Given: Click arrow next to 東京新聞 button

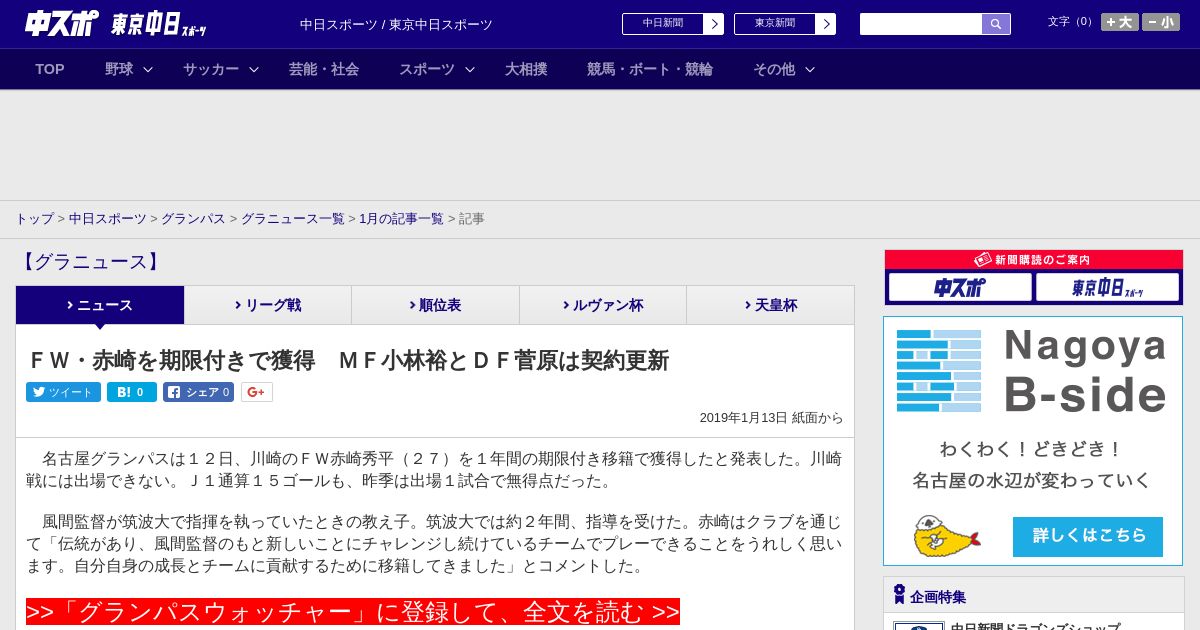Looking at the screenshot, I should (826, 24).
